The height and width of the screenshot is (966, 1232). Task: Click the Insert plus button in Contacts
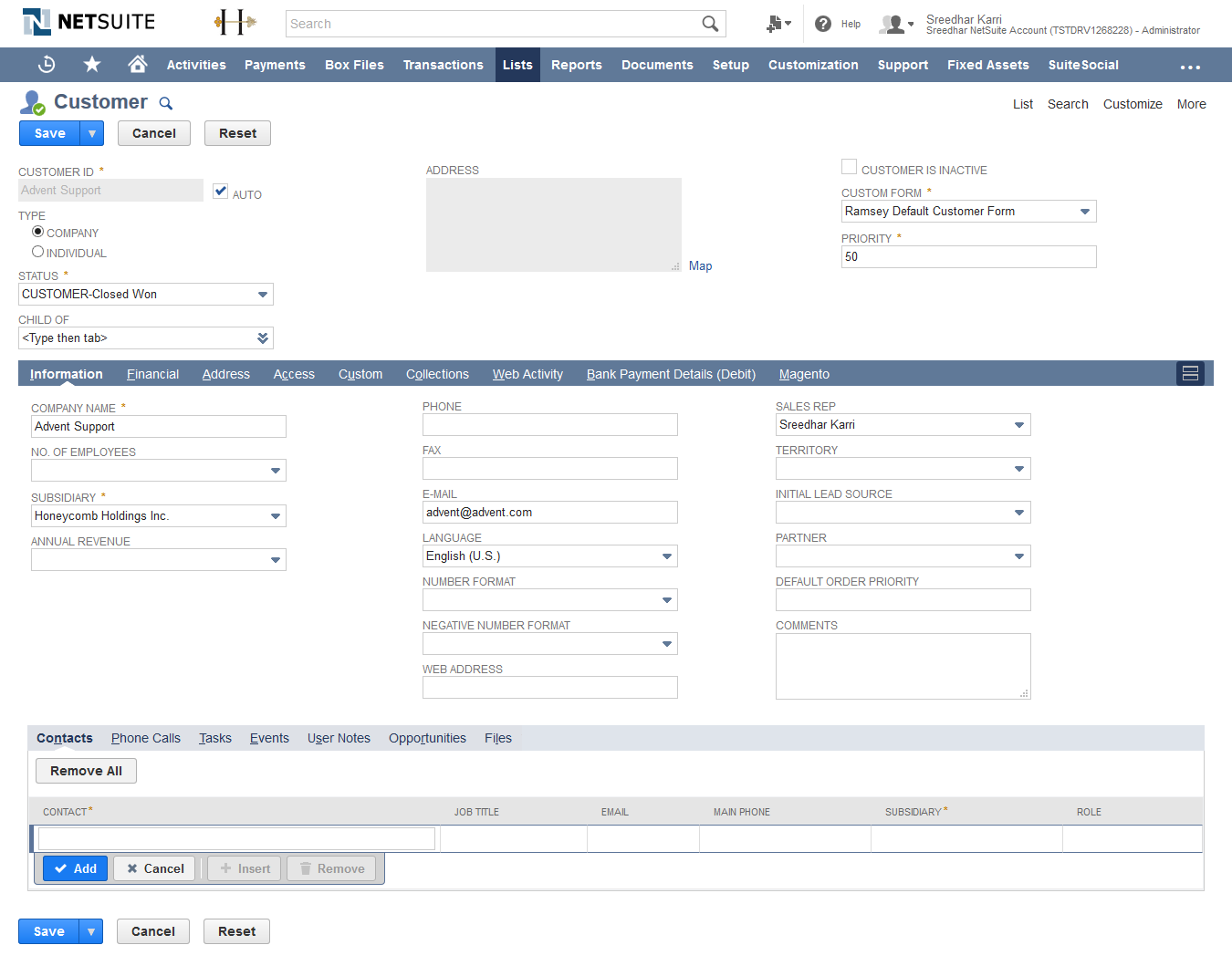pos(245,868)
